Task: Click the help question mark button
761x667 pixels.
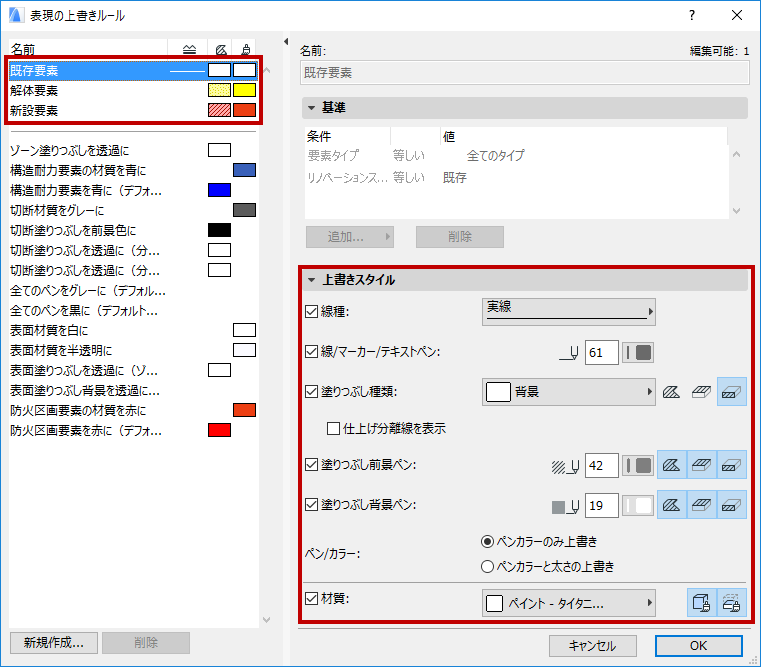Action: (x=692, y=16)
